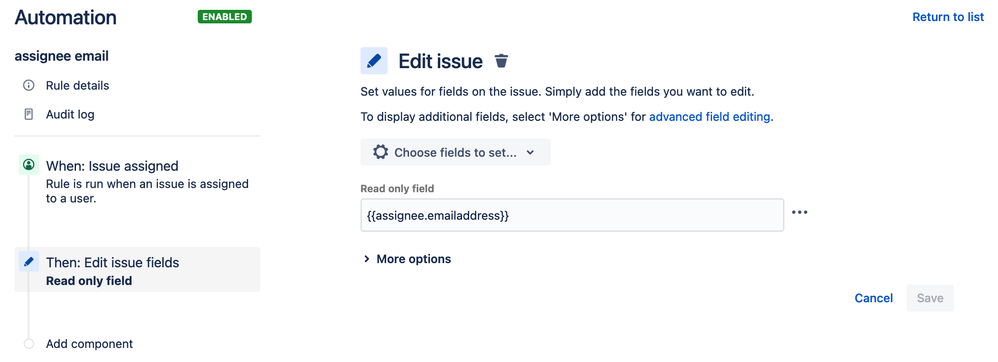Image resolution: width=998 pixels, height=362 pixels.
Task: Open the Audit log sidebar item
Action: 70,115
